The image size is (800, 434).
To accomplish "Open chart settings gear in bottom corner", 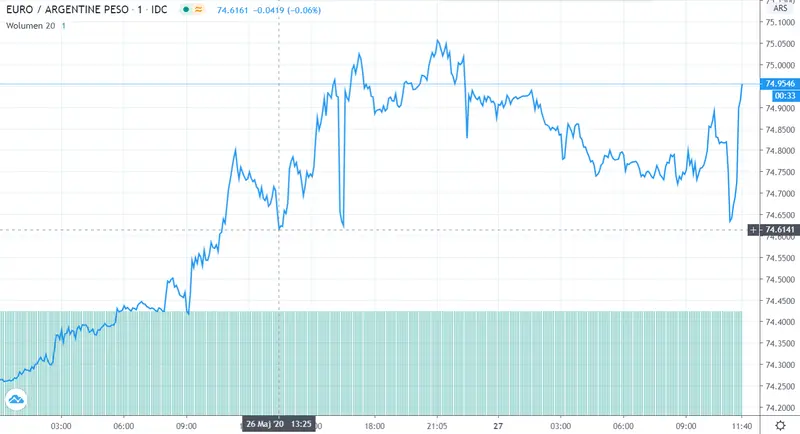I will (x=779, y=425).
